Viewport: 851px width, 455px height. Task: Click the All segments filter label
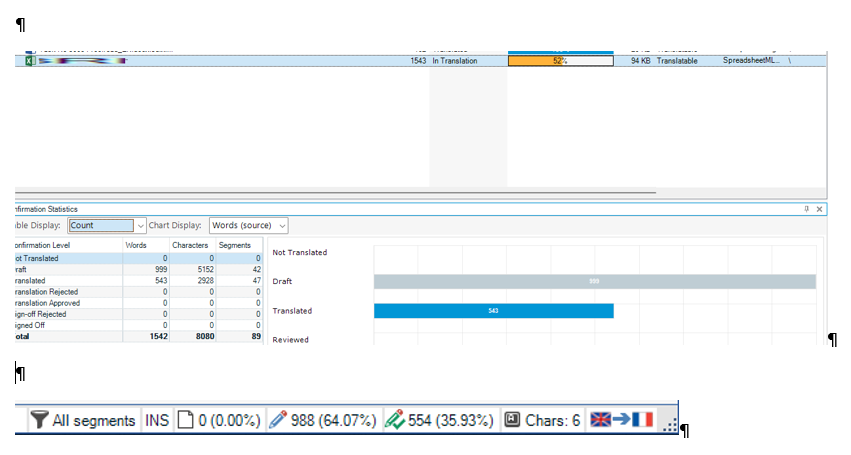93,420
